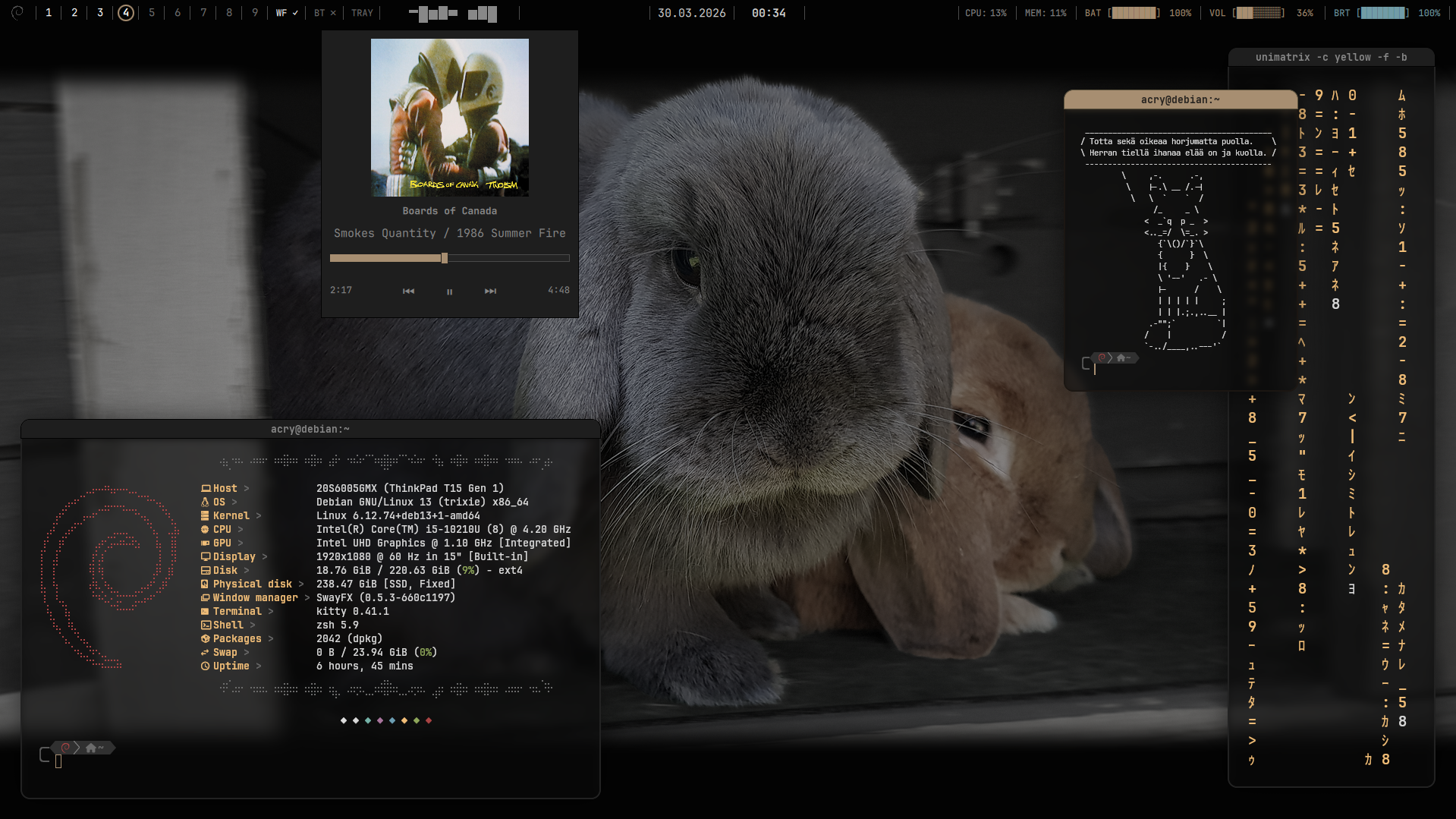Click the CPU: 13% indicator
The image size is (1456, 819).
986,13
